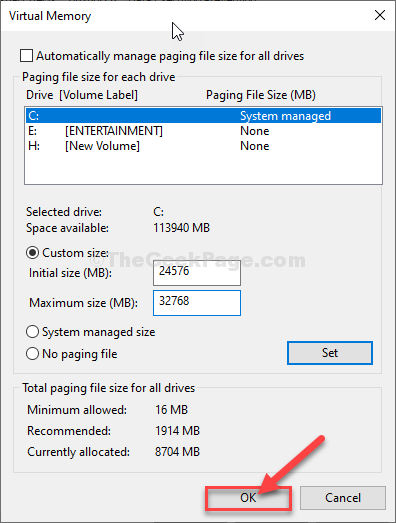Viewport: 396px width, 523px height.
Task: Click the Set button
Action: click(330, 353)
